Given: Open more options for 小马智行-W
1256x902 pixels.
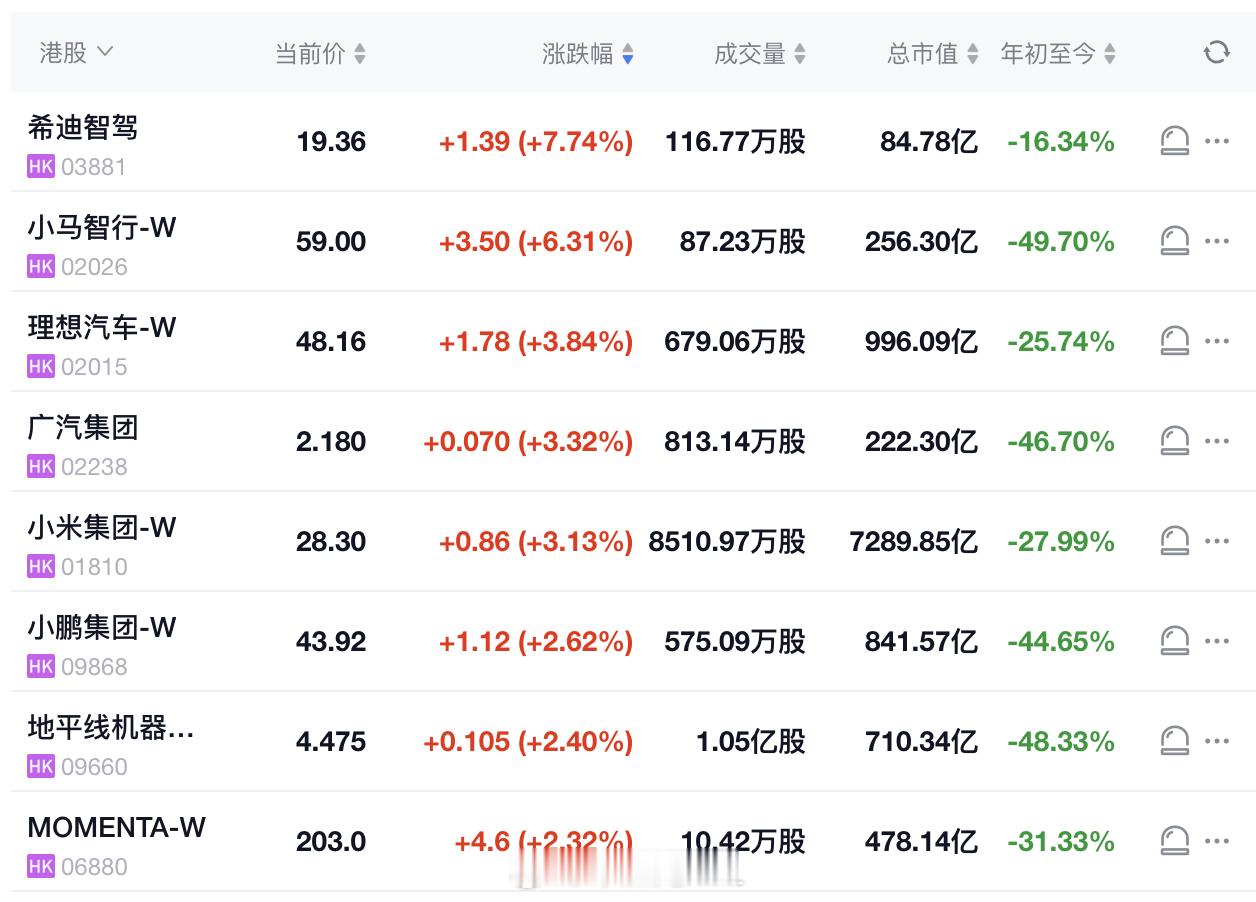Looking at the screenshot, I should pos(1217,241).
